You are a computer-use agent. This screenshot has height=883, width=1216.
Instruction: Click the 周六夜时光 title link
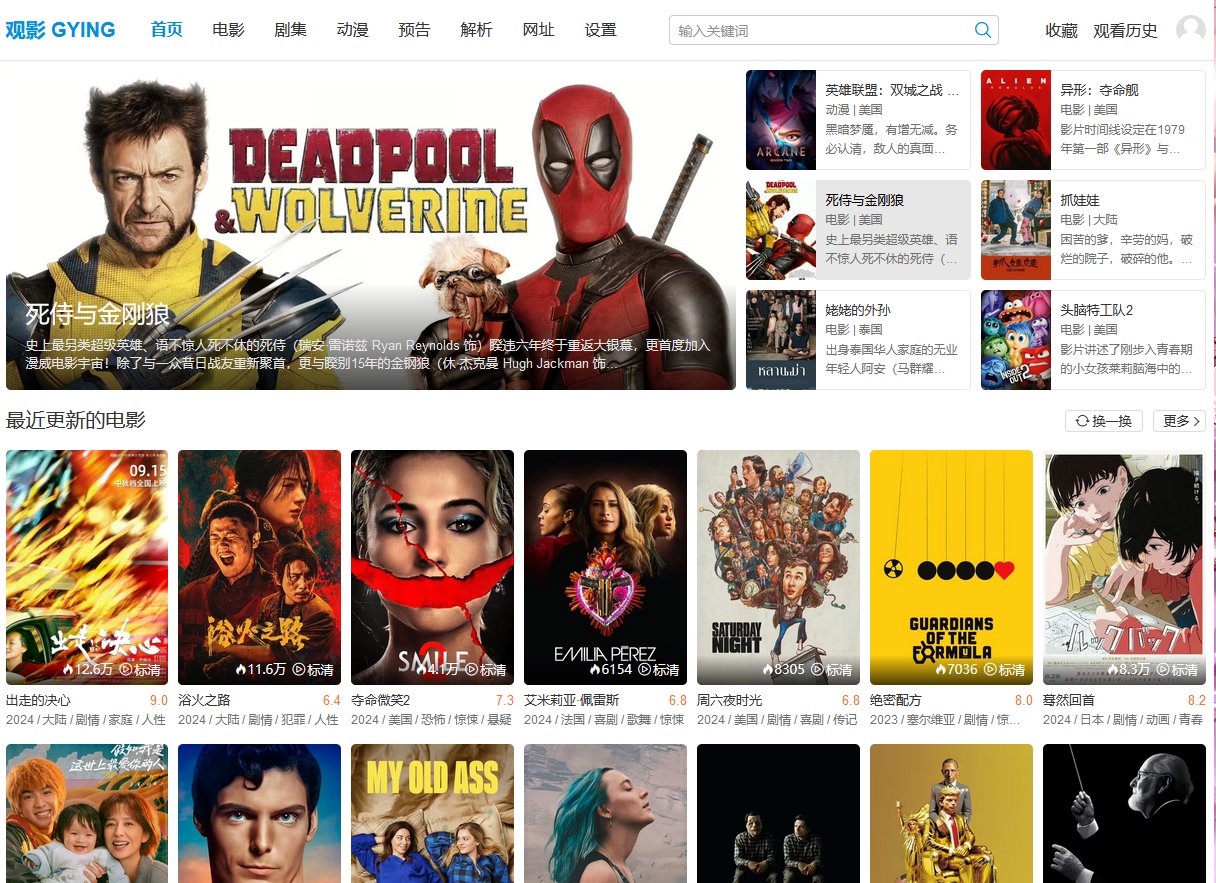pos(730,700)
